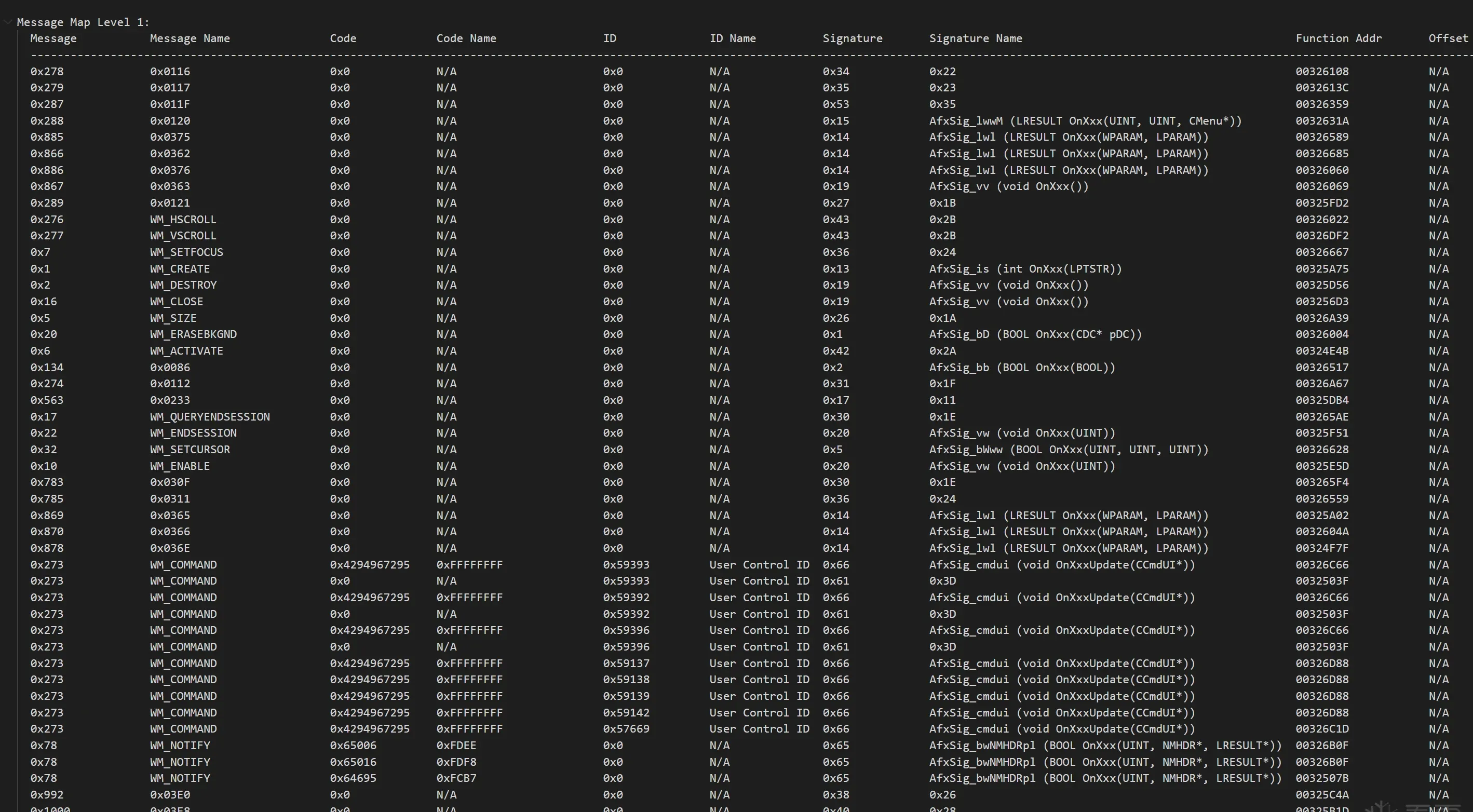Click function address 00326C1D
Image resolution: width=1473 pixels, height=812 pixels.
[x=1322, y=728]
